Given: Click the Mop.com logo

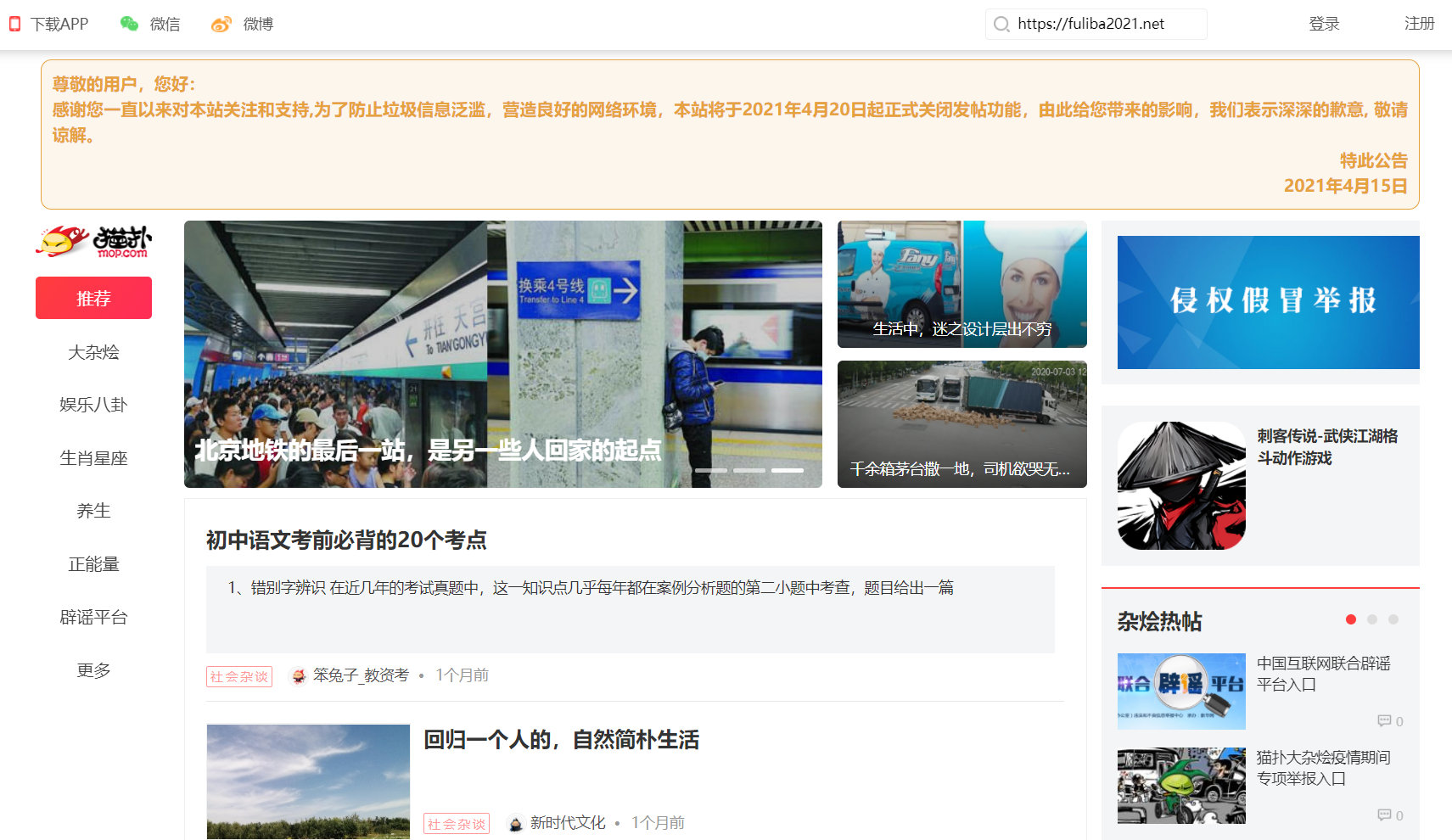Looking at the screenshot, I should [x=93, y=242].
